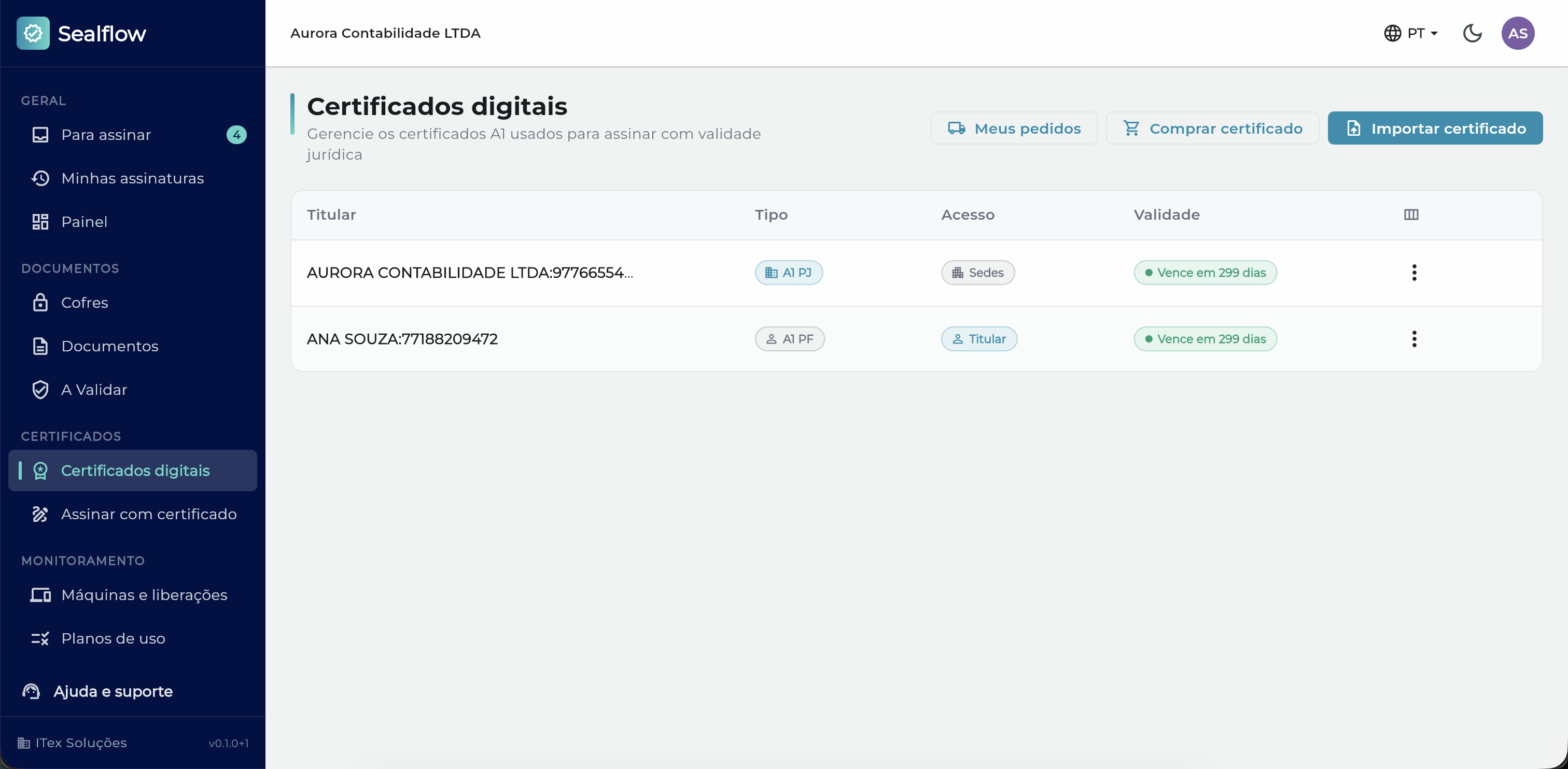This screenshot has height=769, width=1568.
Task: Open the Cofres lock icon
Action: pyautogui.click(x=40, y=302)
